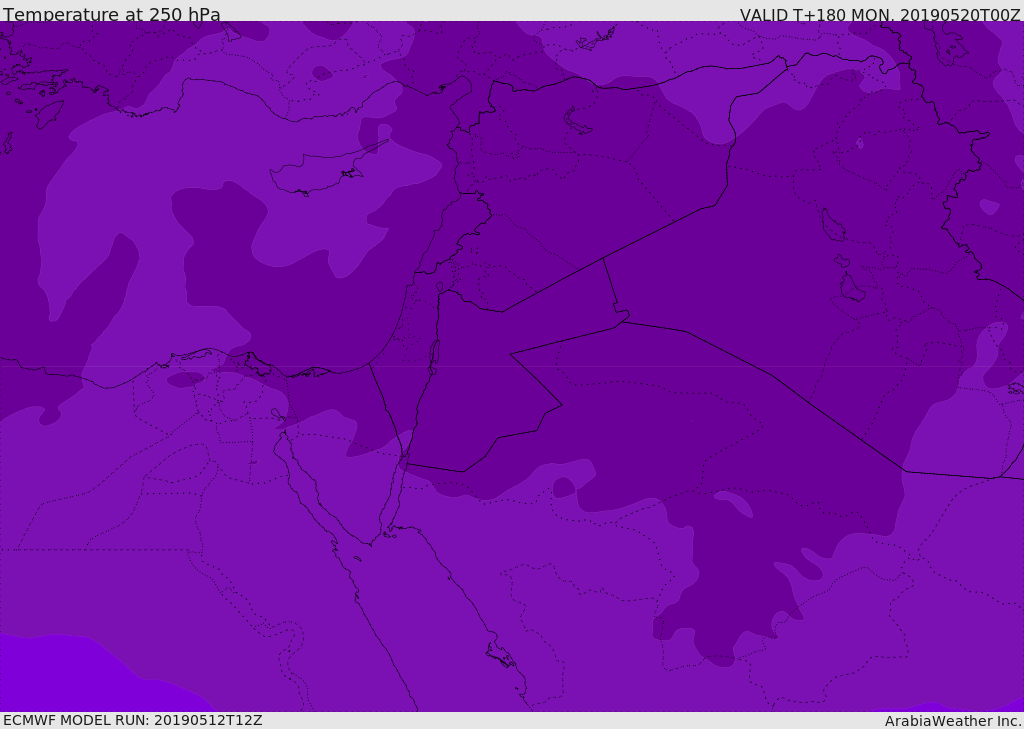Click the 'VALID T+180 MON. 20190520T00Z' label

[880, 14]
